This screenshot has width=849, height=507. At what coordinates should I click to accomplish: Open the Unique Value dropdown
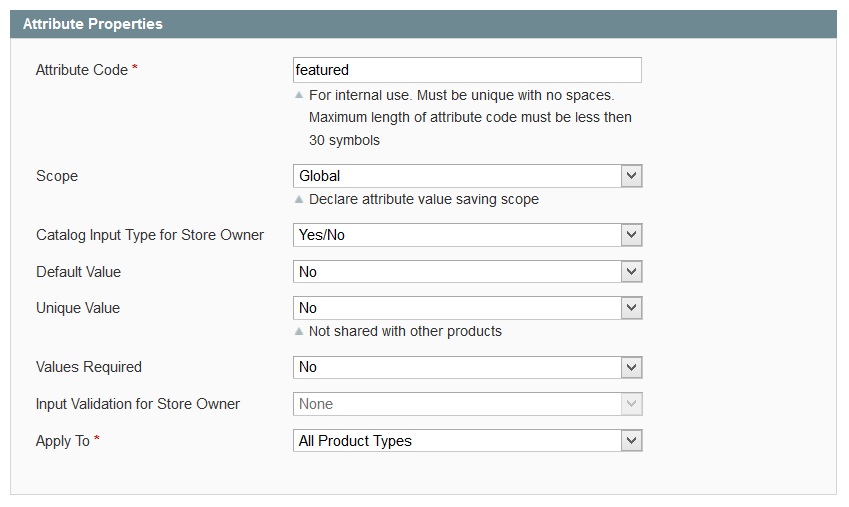point(467,308)
